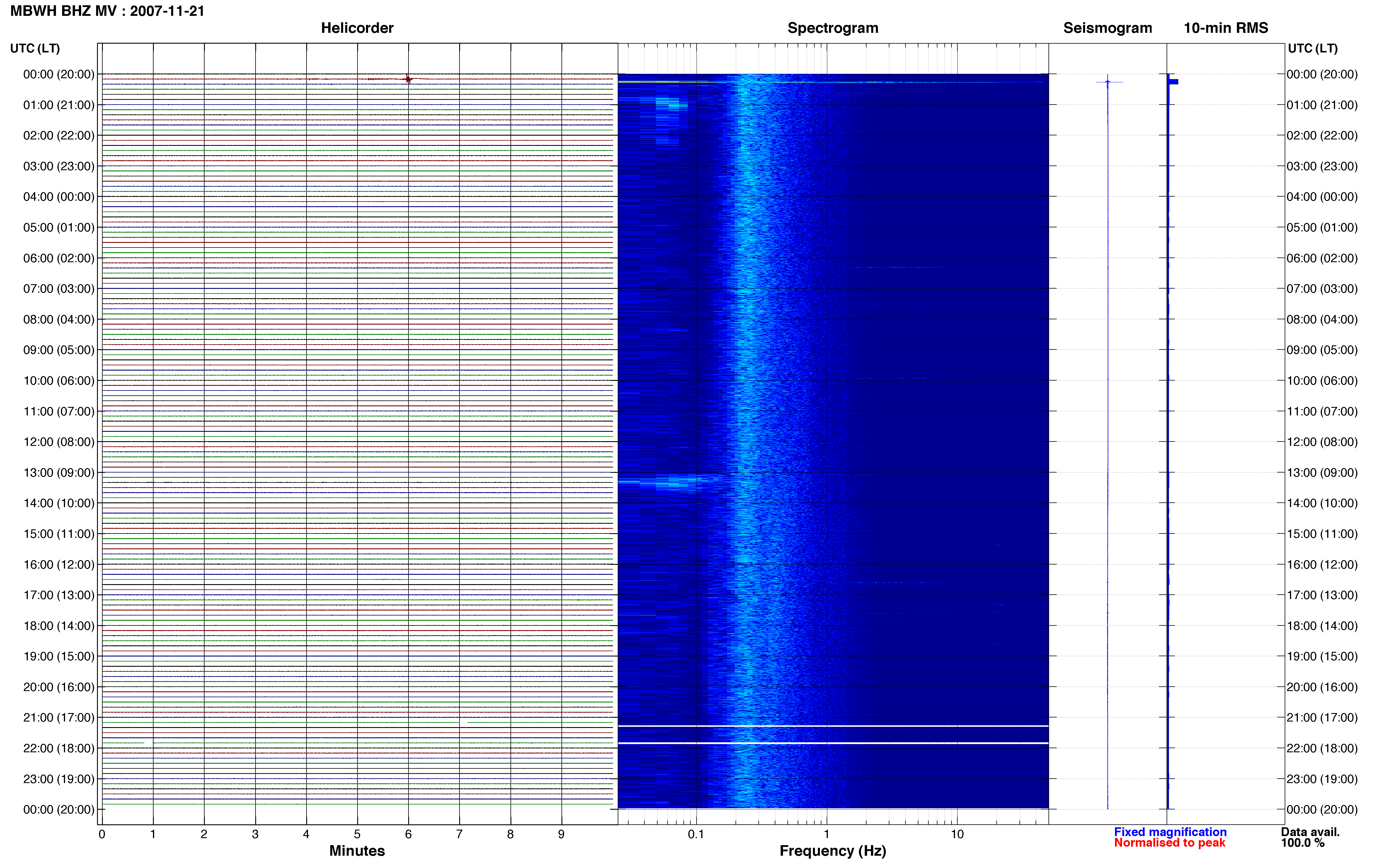1389x868 pixels.
Task: Click the right '02:00 (22:00)' time label
Action: (1322, 135)
